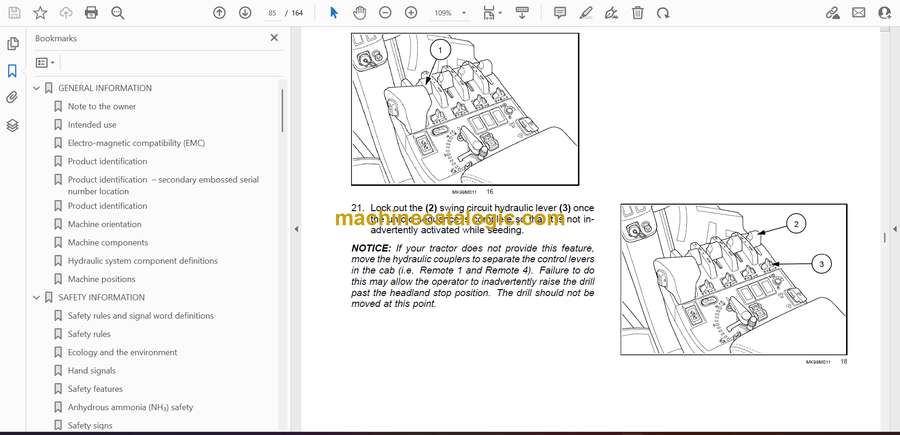
Task: Click the trash delete icon
Action: (638, 13)
